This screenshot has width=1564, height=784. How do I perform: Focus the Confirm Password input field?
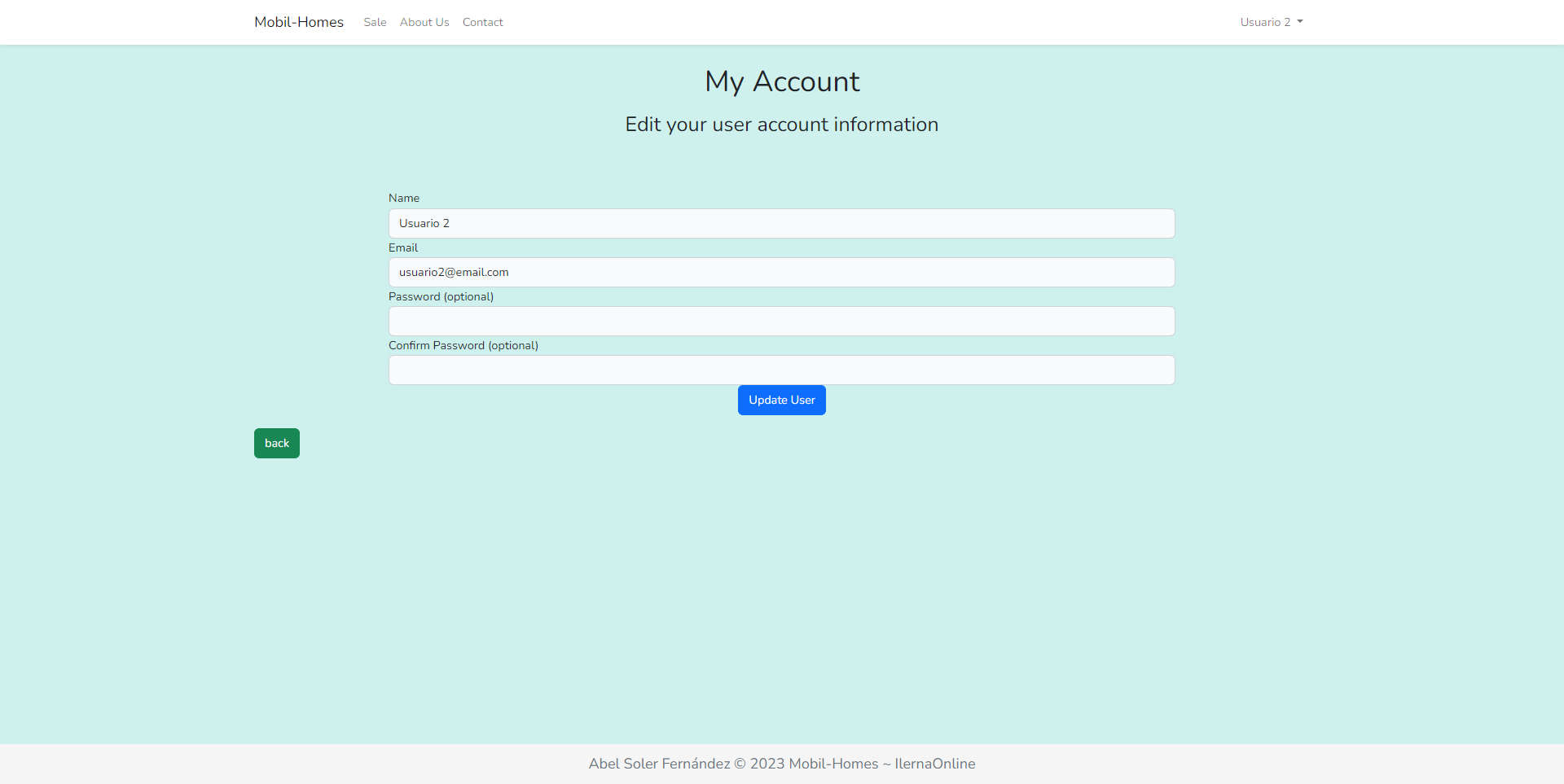781,370
